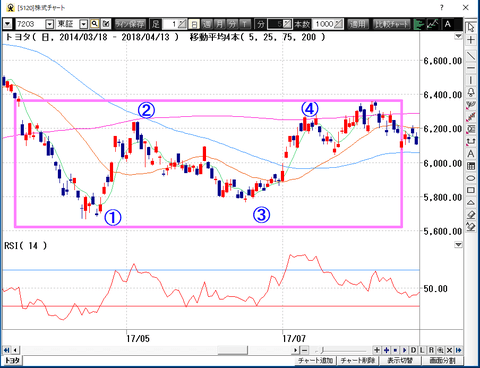
Task: Select the triangle drawing tool
Action: click(x=471, y=202)
